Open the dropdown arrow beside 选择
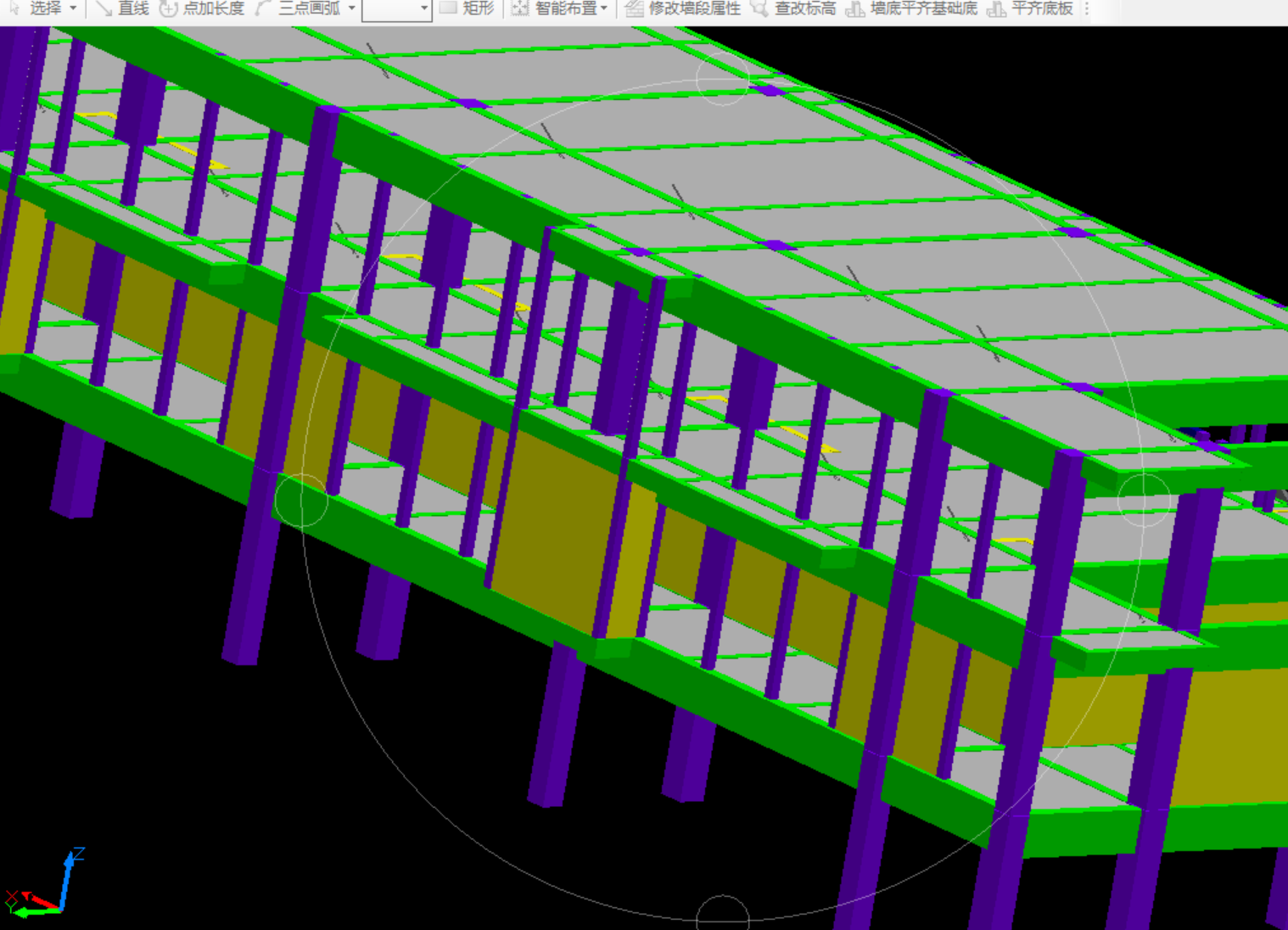 coord(73,8)
